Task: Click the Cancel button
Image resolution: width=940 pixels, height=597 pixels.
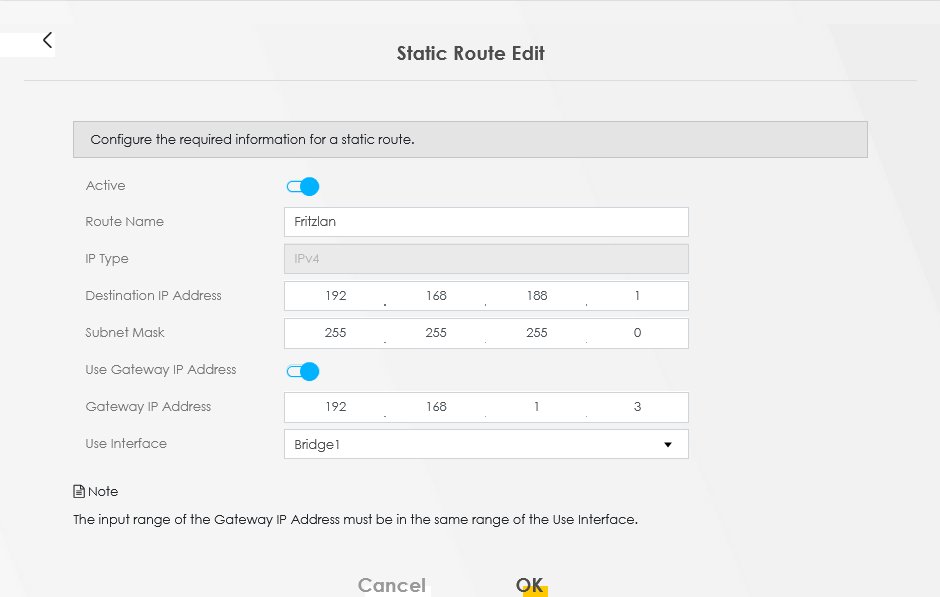Action: pos(391,585)
